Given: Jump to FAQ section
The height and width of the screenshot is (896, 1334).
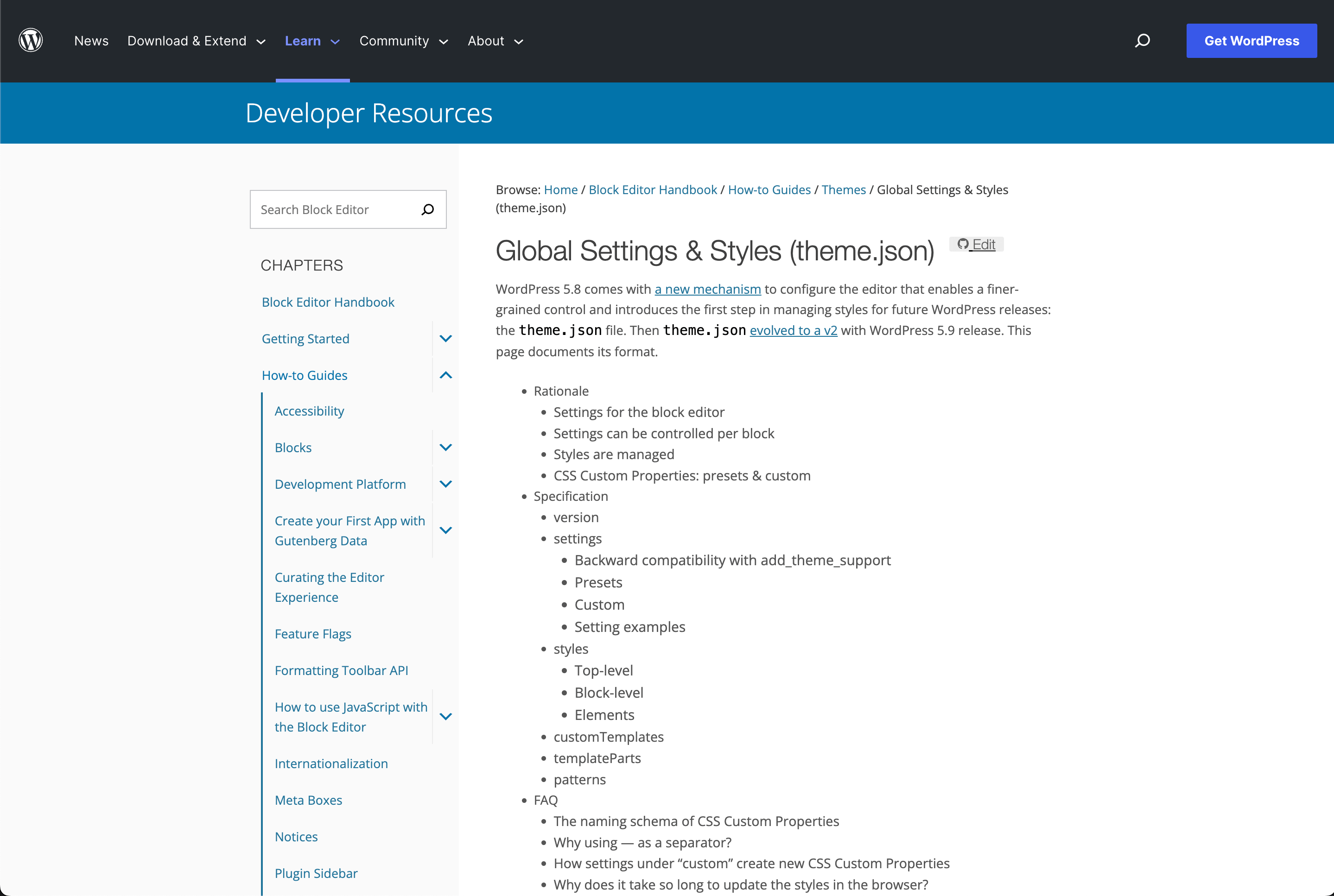Looking at the screenshot, I should tap(545, 800).
